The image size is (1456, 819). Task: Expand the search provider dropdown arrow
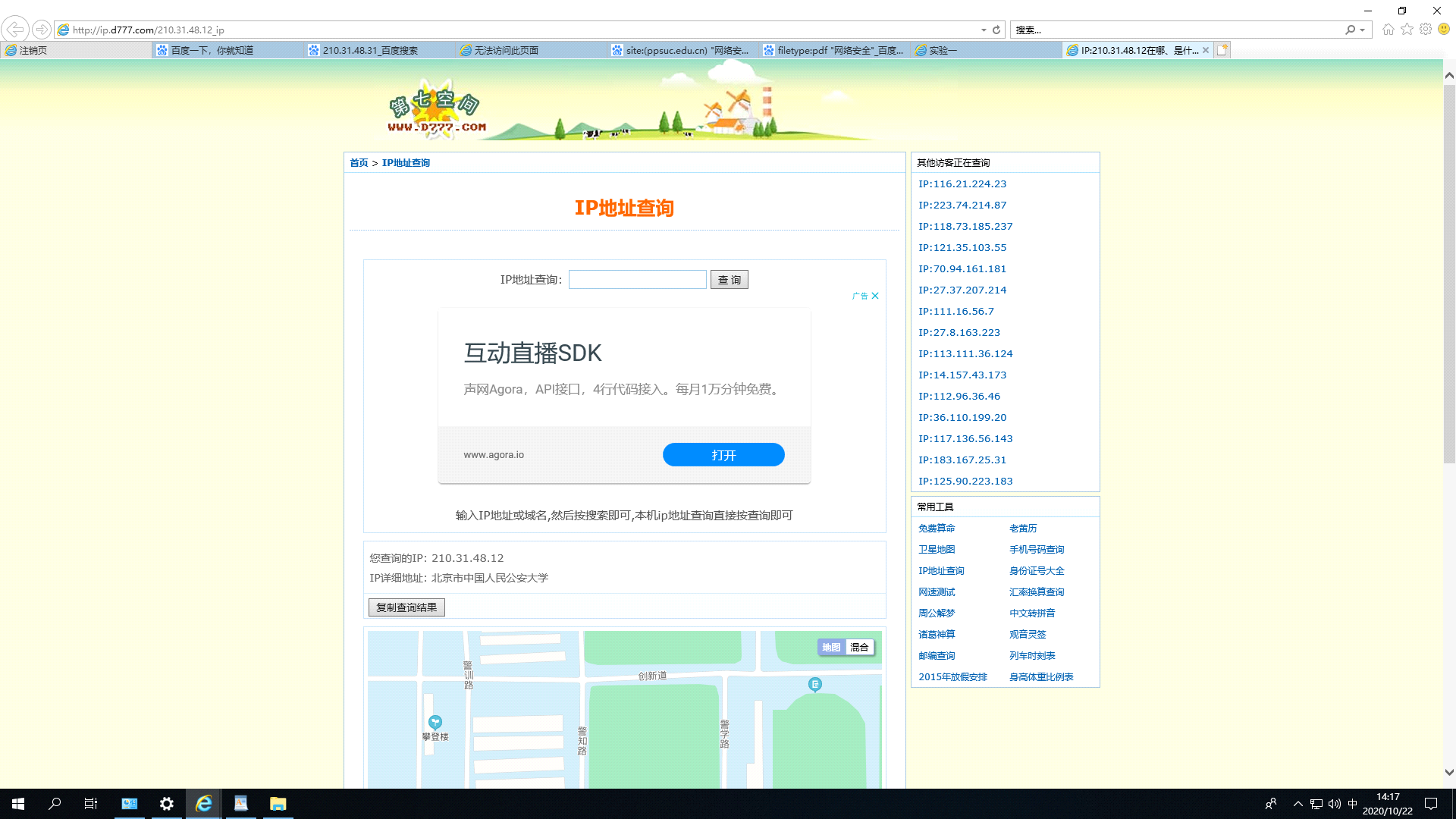[x=1363, y=30]
